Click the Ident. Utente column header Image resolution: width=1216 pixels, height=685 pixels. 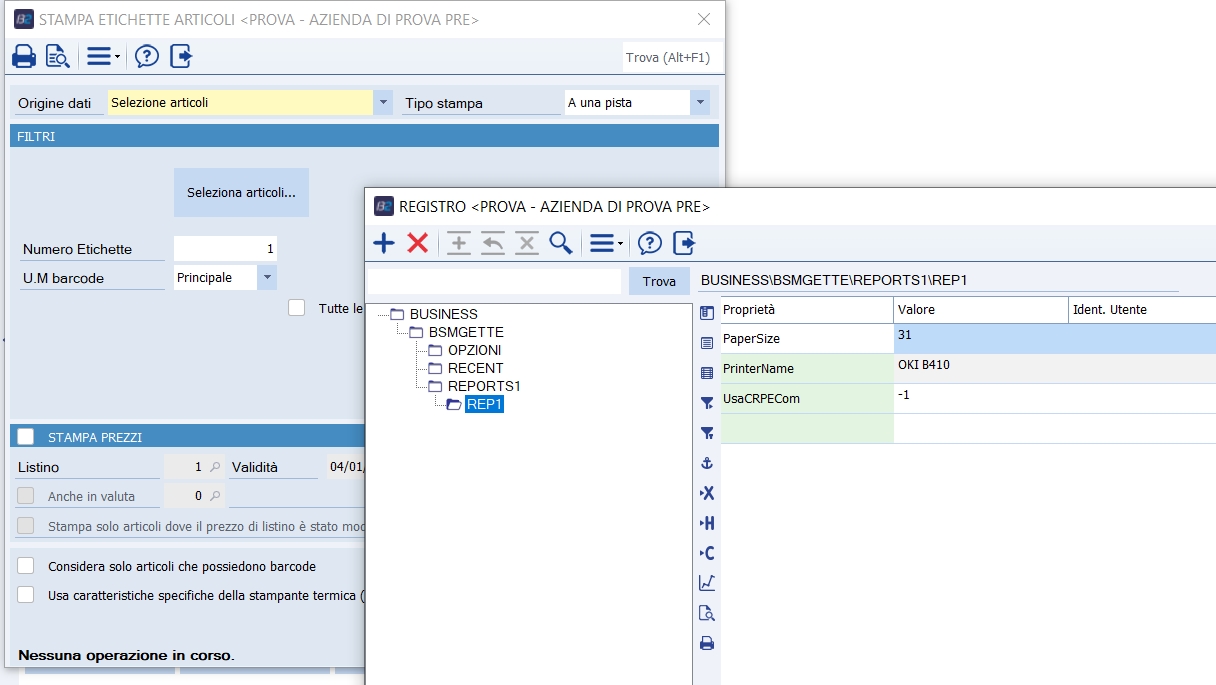pyautogui.click(x=1142, y=310)
